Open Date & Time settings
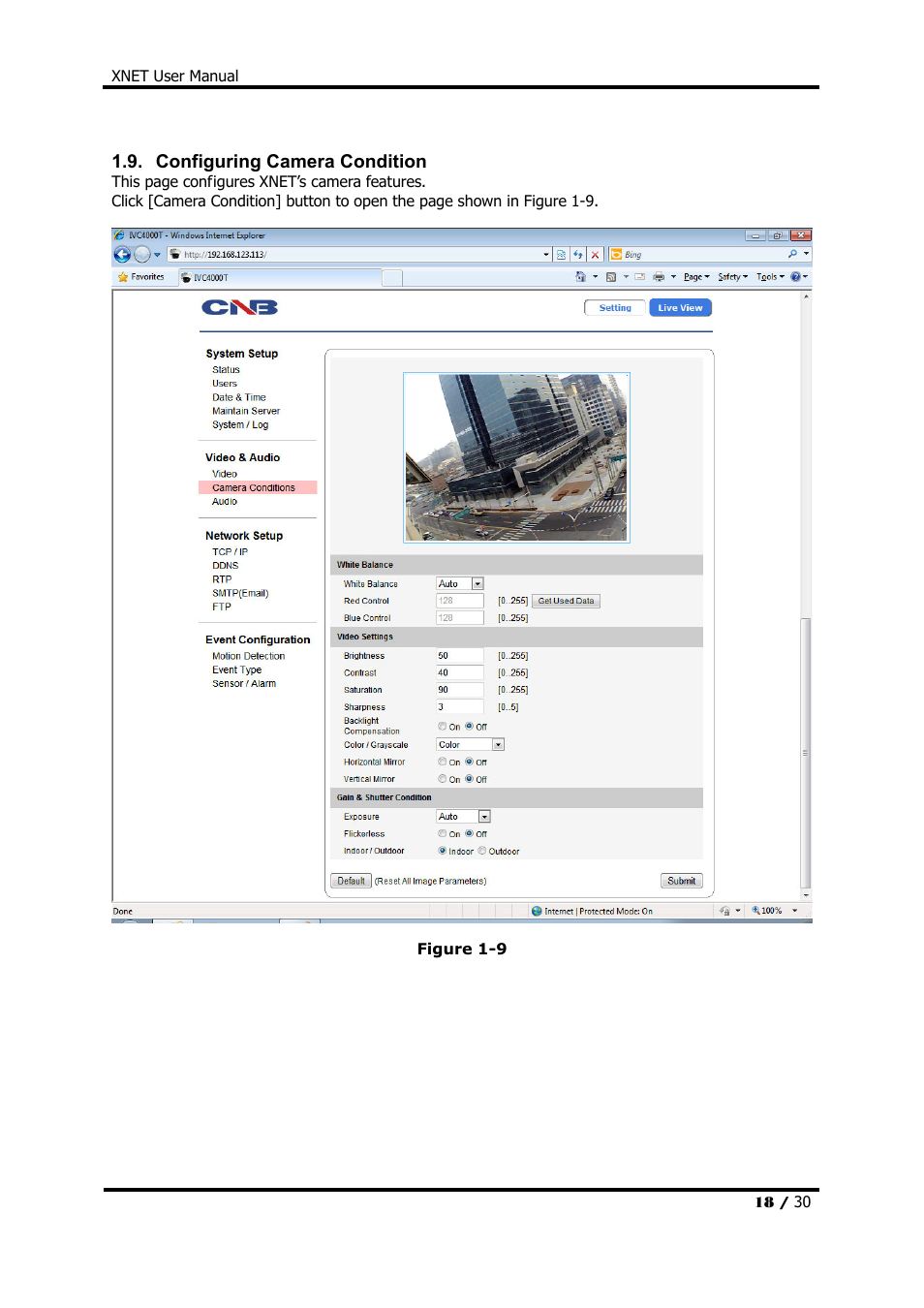The width and height of the screenshot is (924, 1308). 239,397
